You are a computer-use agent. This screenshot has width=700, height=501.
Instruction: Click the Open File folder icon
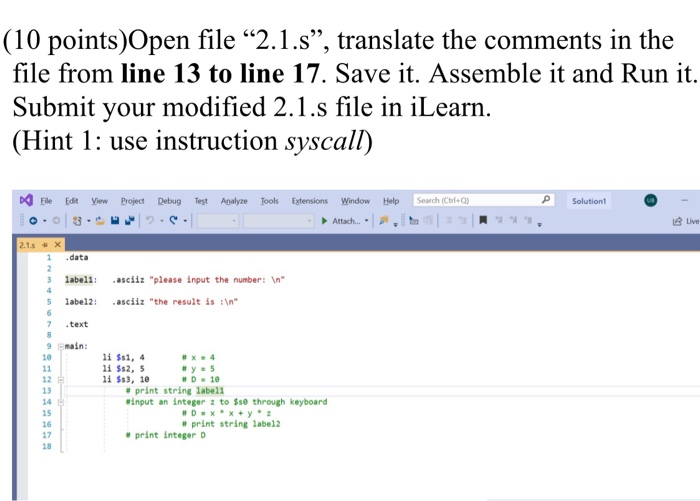[x=100, y=221]
